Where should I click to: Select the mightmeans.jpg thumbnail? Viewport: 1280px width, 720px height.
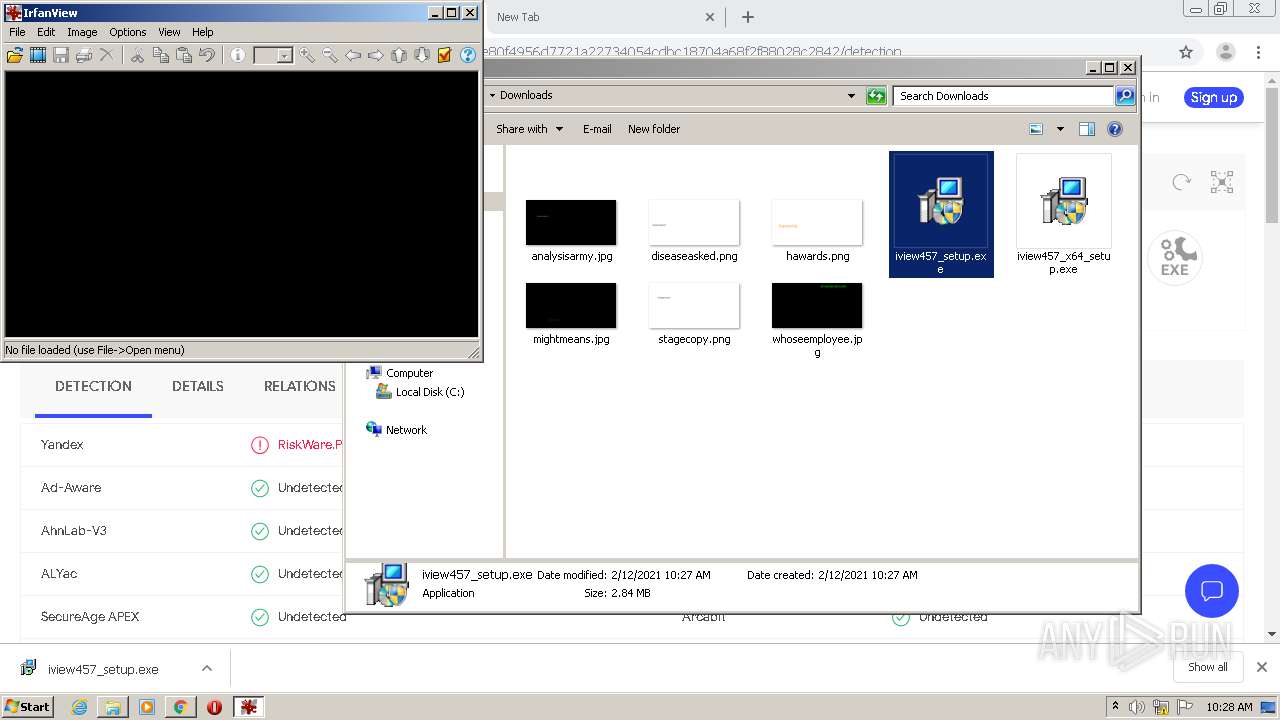click(x=571, y=305)
